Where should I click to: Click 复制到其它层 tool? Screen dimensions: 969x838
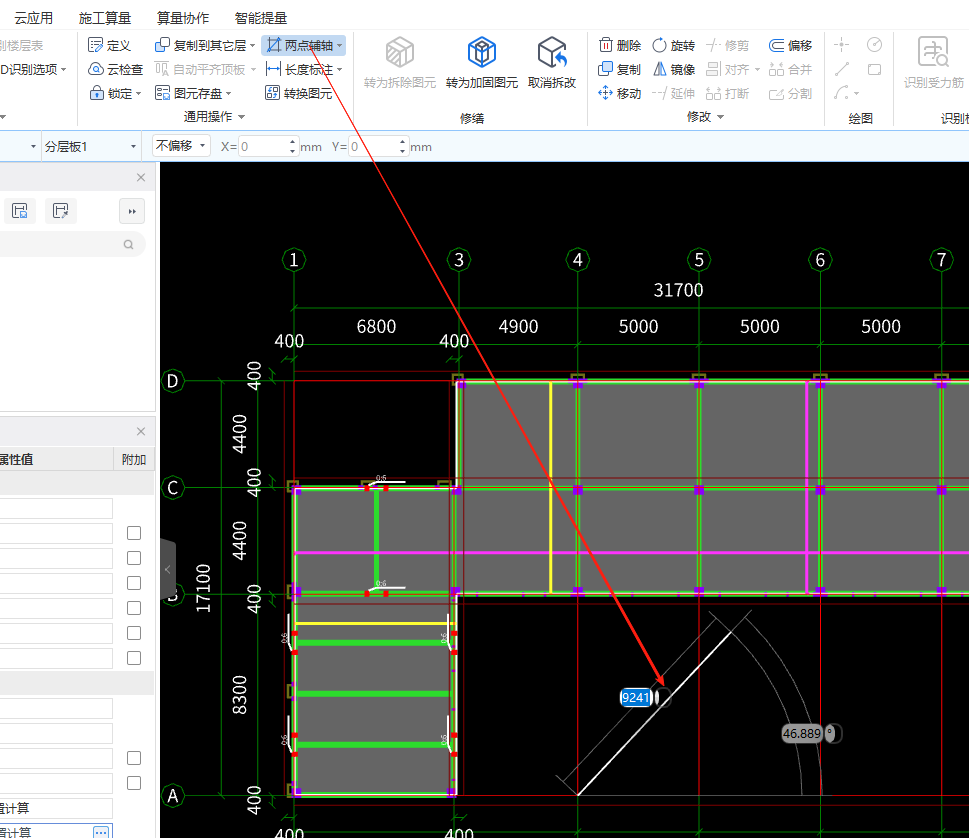click(201, 45)
